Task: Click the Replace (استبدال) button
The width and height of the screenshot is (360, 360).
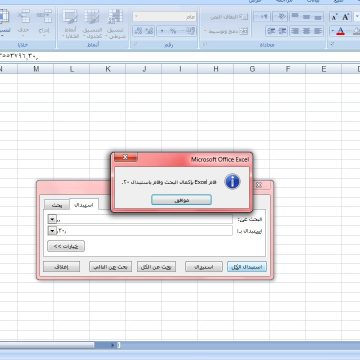Action: pyautogui.click(x=204, y=267)
